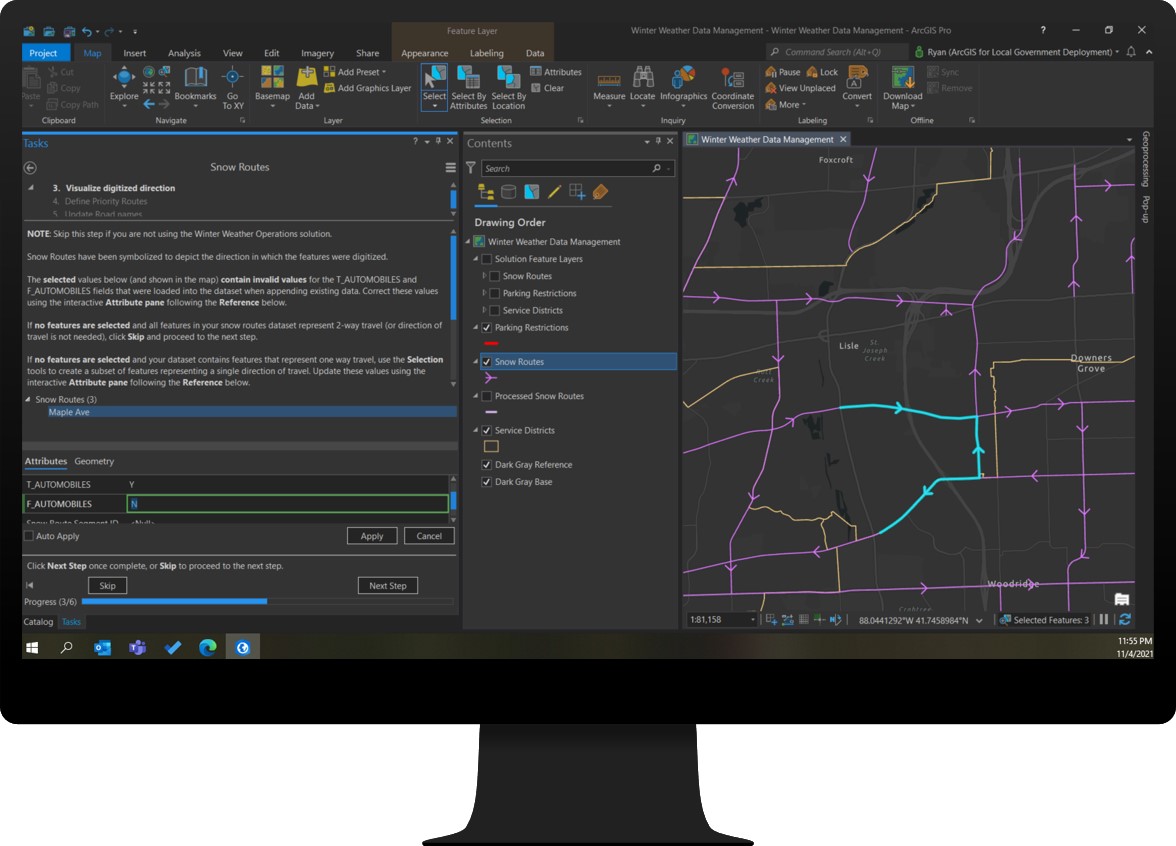Click the Download Map tool
The height and width of the screenshot is (846, 1176).
[902, 84]
